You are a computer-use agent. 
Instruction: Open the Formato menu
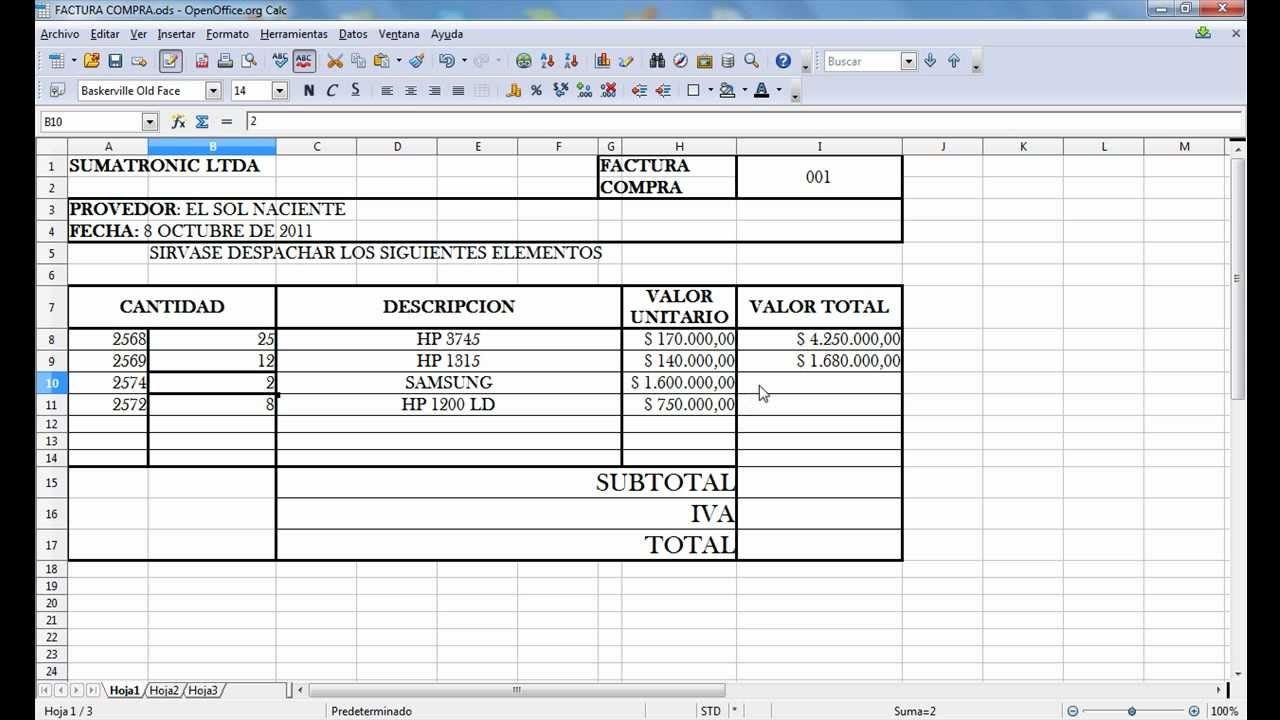pos(227,34)
